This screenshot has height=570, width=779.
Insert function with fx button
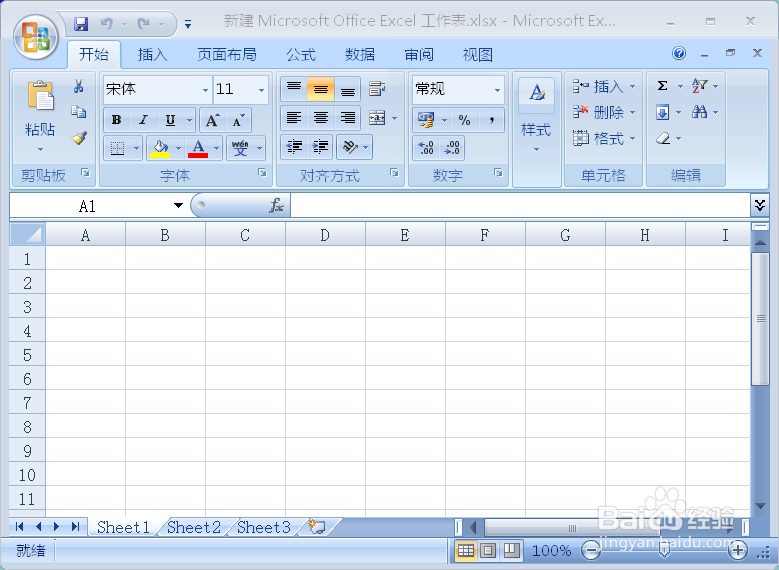[276, 205]
